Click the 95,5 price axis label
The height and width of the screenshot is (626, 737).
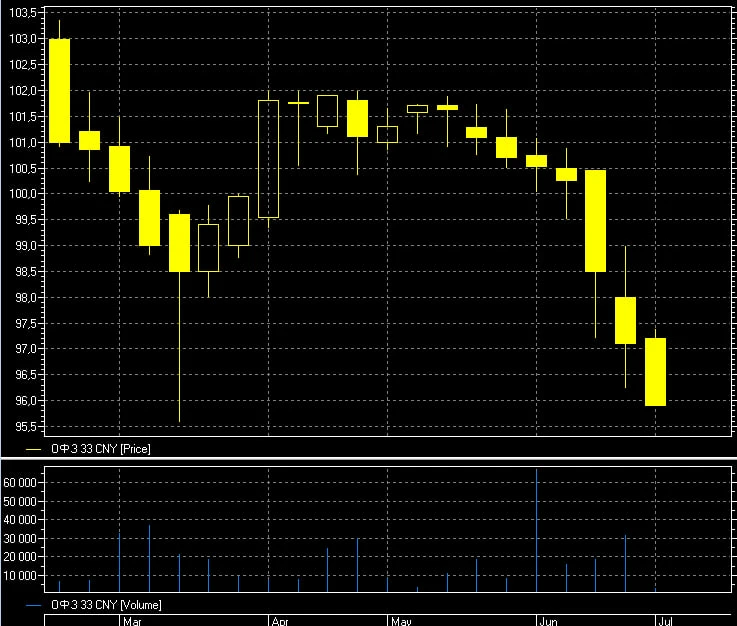[x=23, y=427]
